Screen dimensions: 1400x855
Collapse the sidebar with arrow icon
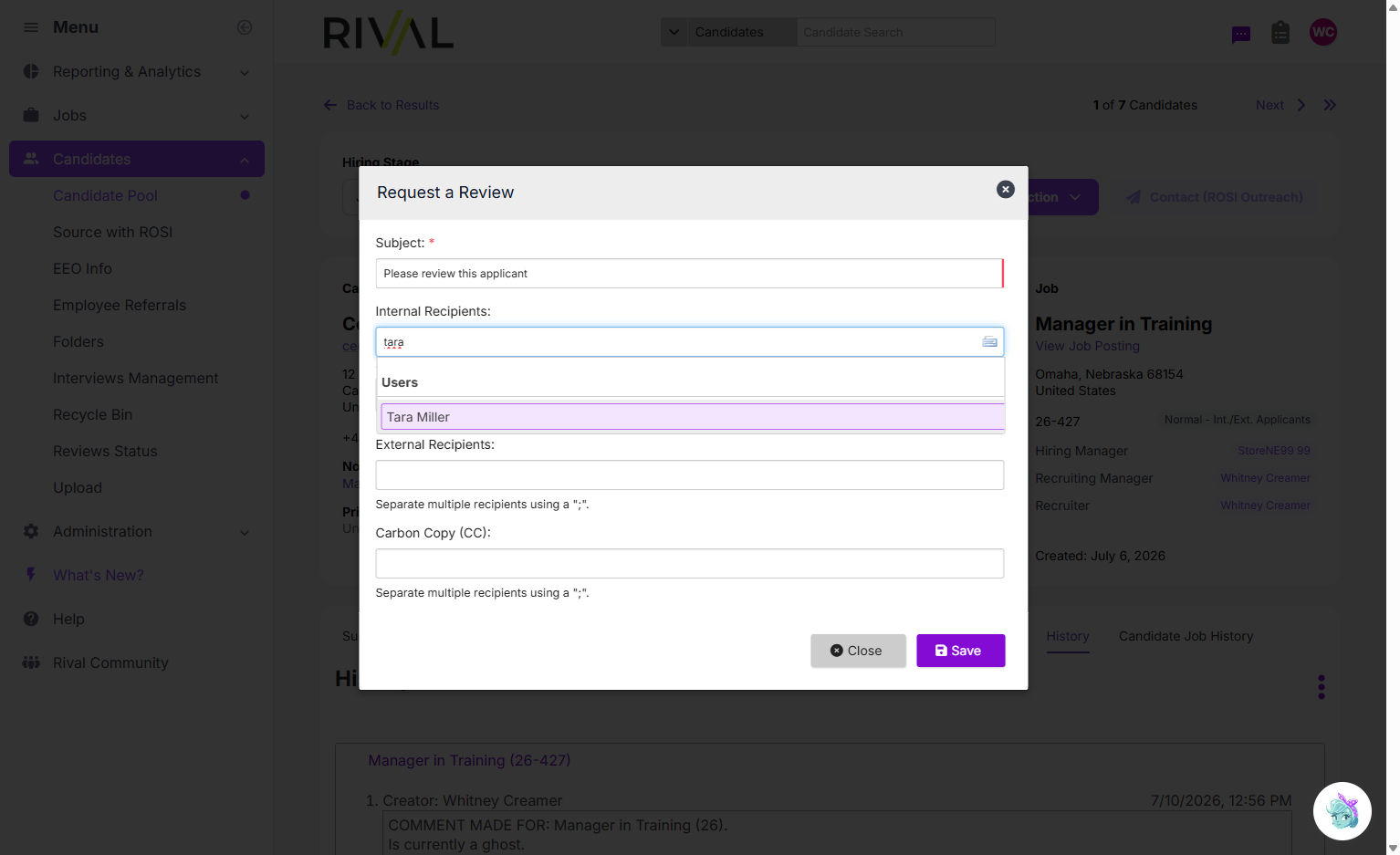pos(245,27)
